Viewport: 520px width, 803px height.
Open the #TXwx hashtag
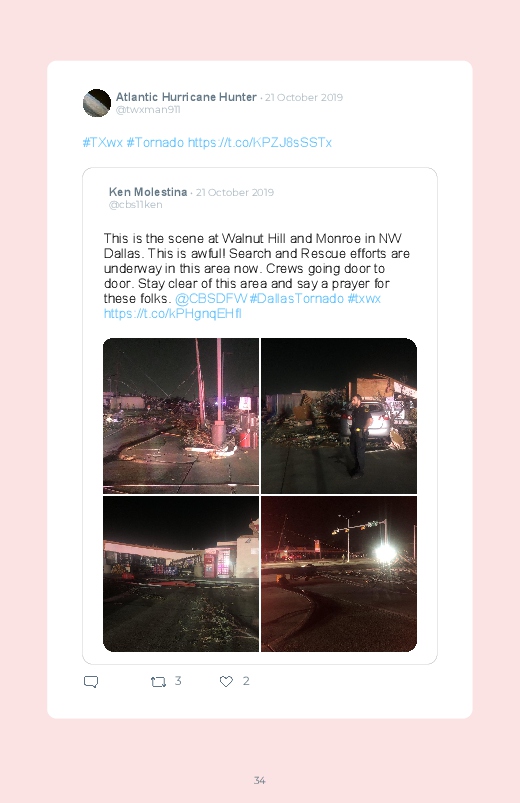pos(102,142)
